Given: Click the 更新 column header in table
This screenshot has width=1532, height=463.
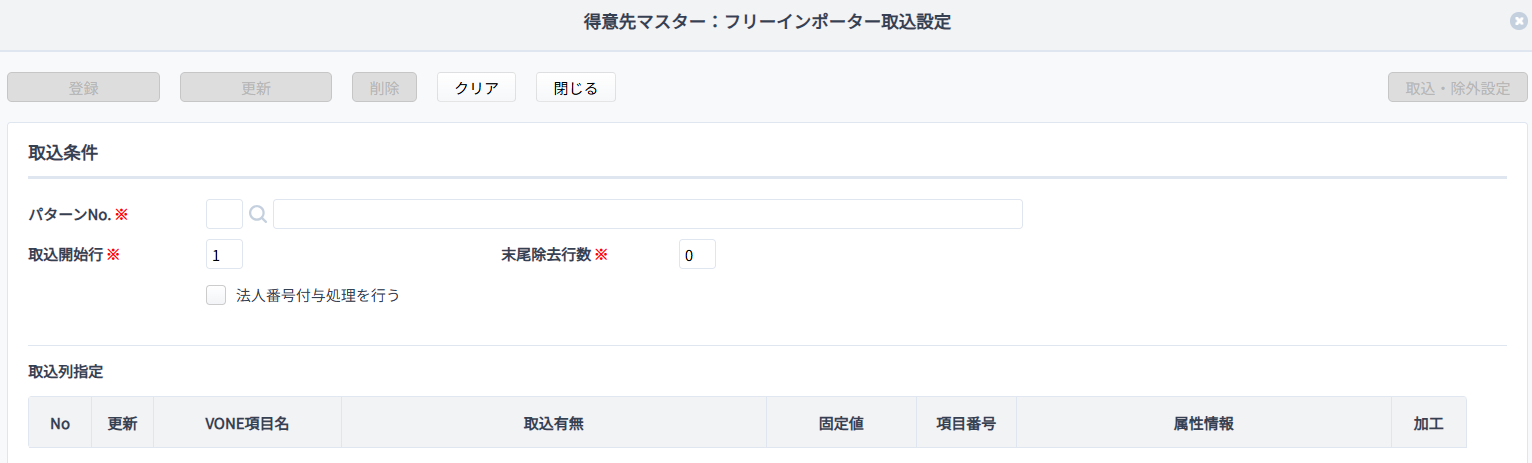Looking at the screenshot, I should (122, 423).
